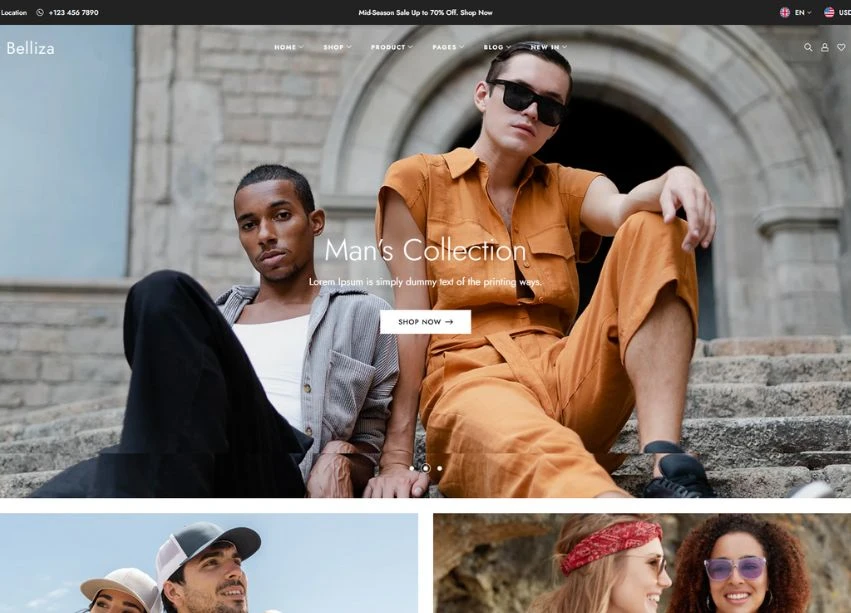Viewport: 851px width, 613px height.
Task: Click the phone icon beside +123 456 7890
Action: click(40, 13)
